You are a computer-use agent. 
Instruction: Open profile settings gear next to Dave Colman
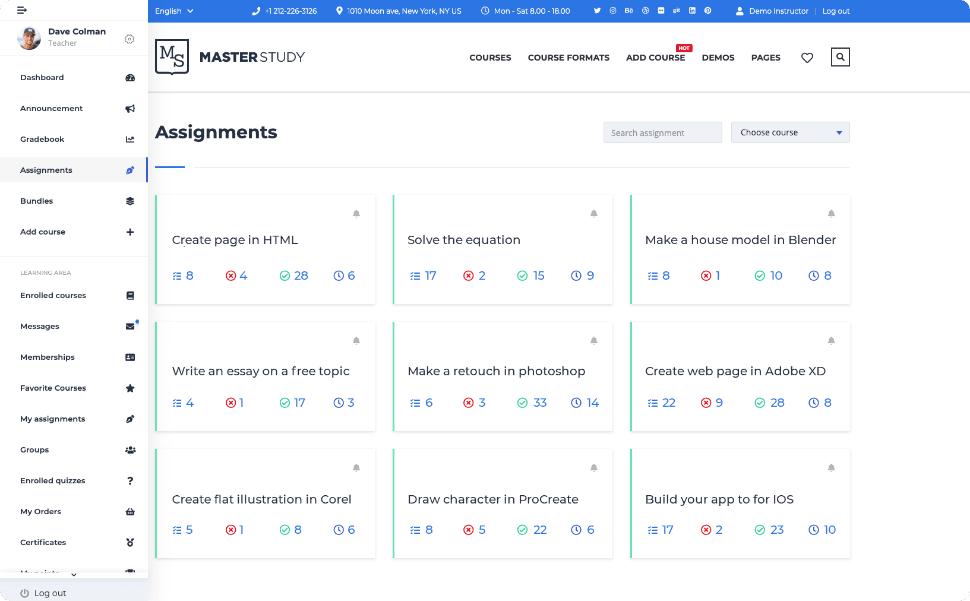click(129, 39)
